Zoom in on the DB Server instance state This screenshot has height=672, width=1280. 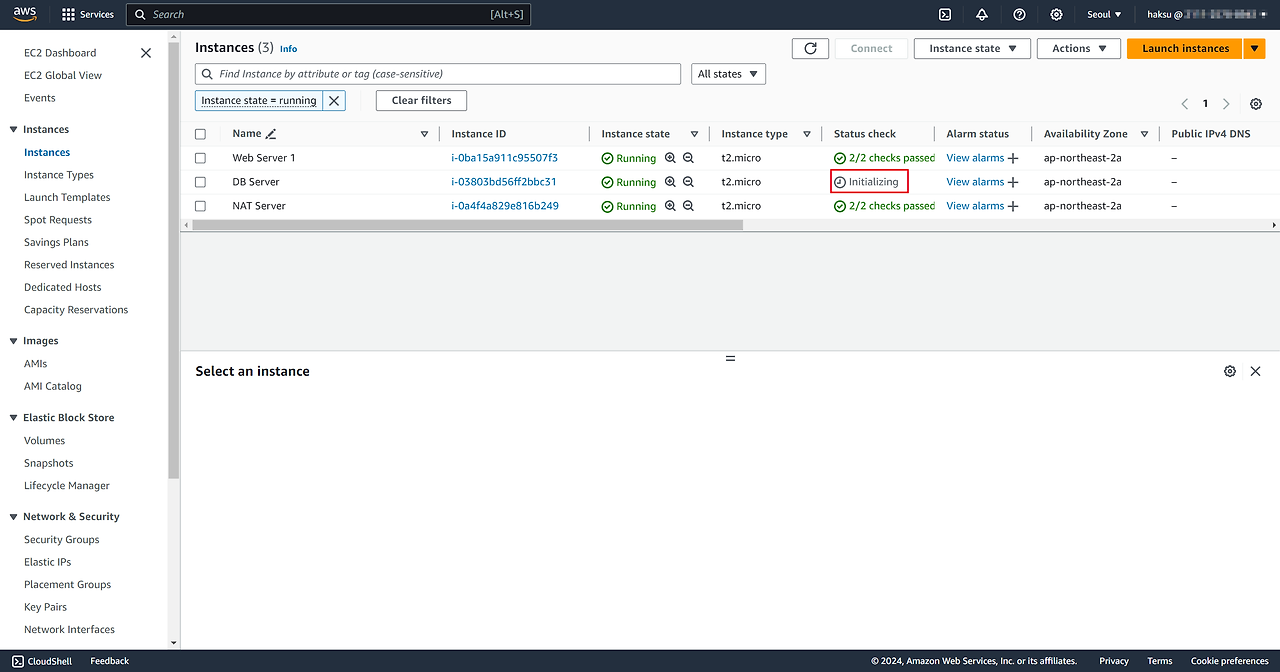click(x=671, y=182)
